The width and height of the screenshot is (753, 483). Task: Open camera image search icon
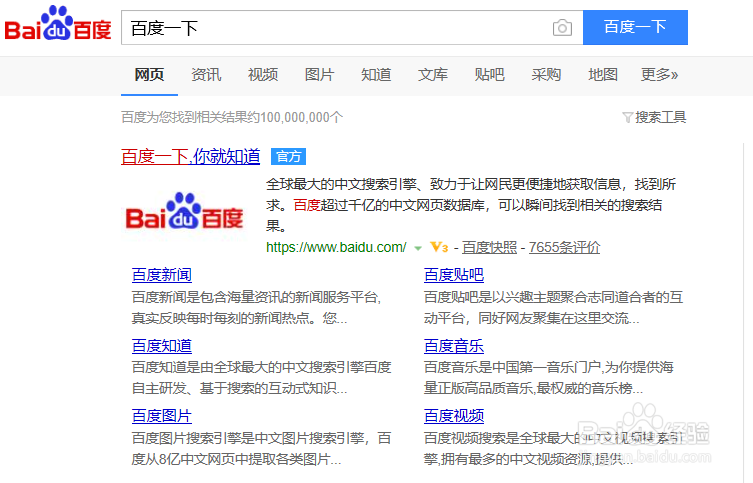click(562, 28)
